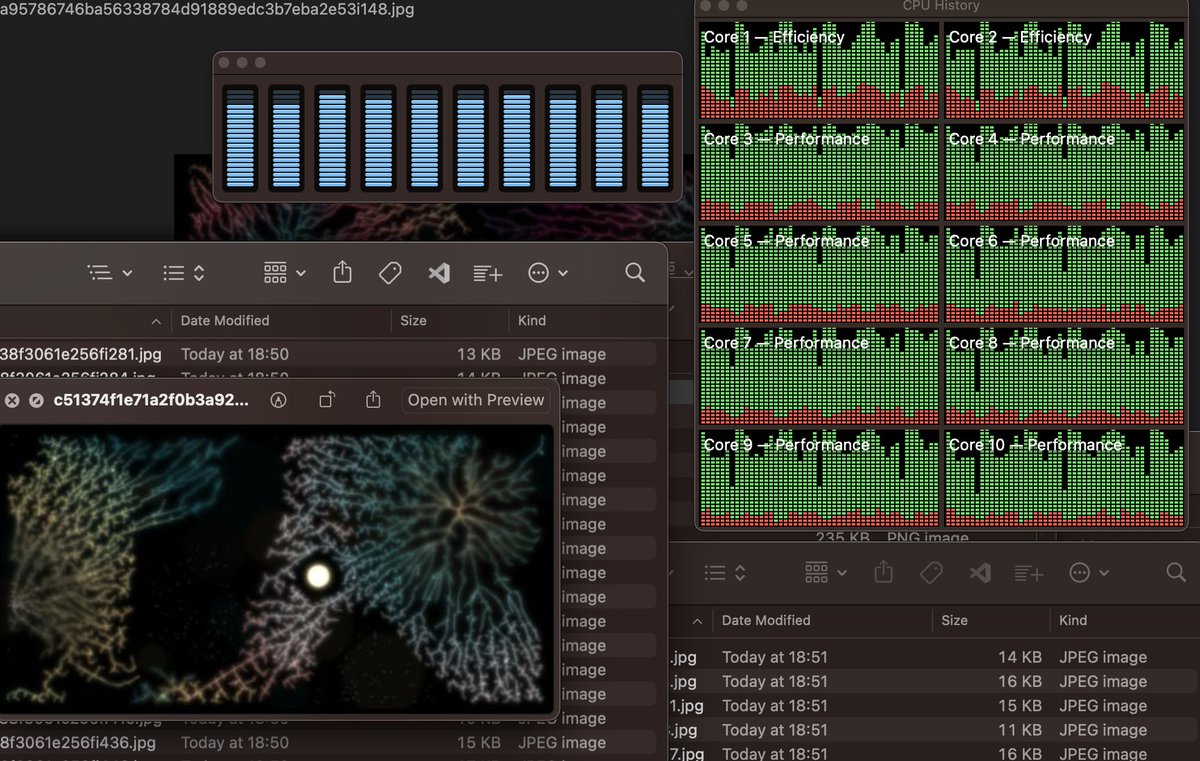Viewport: 1200px width, 761px height.
Task: Click the full-screen circle icon in Quick Look
Action: pos(36,400)
